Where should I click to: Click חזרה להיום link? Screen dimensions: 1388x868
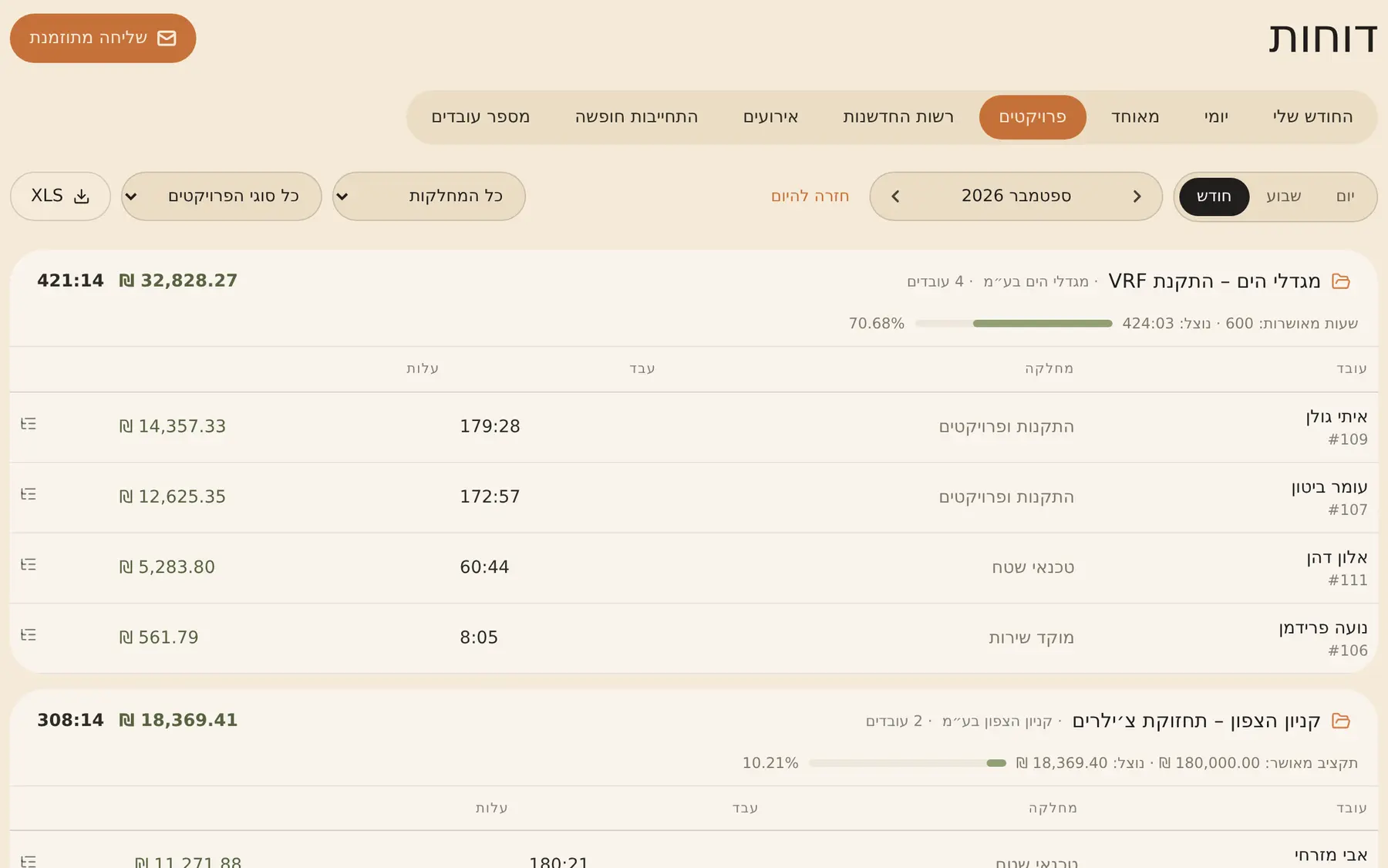pyautogui.click(x=810, y=197)
